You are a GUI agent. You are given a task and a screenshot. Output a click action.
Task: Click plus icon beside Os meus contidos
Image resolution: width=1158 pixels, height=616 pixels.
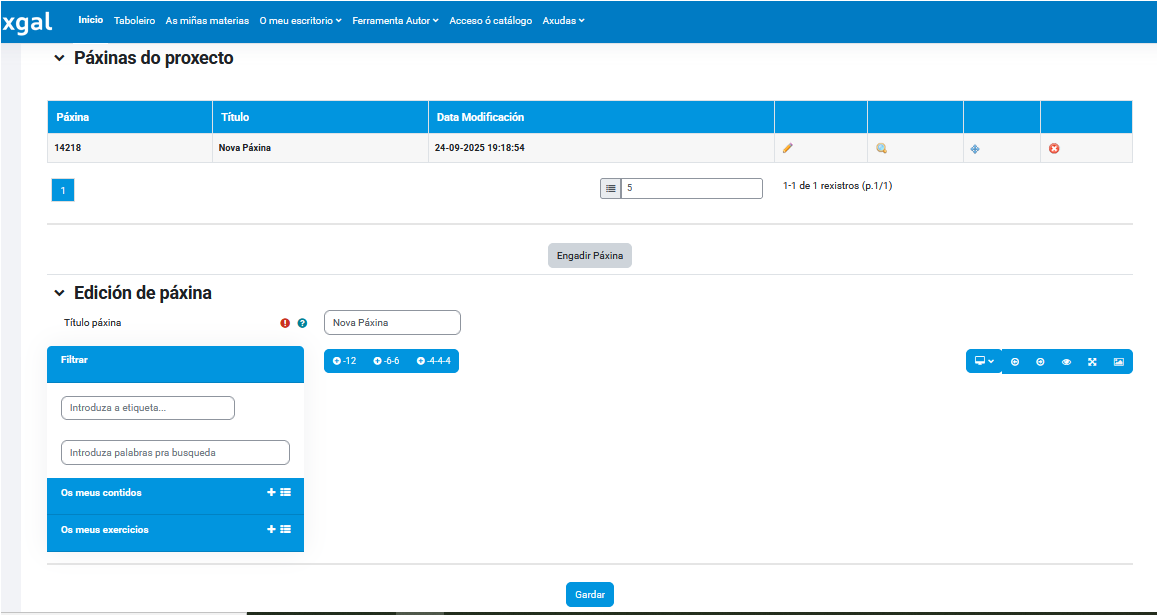pos(271,492)
